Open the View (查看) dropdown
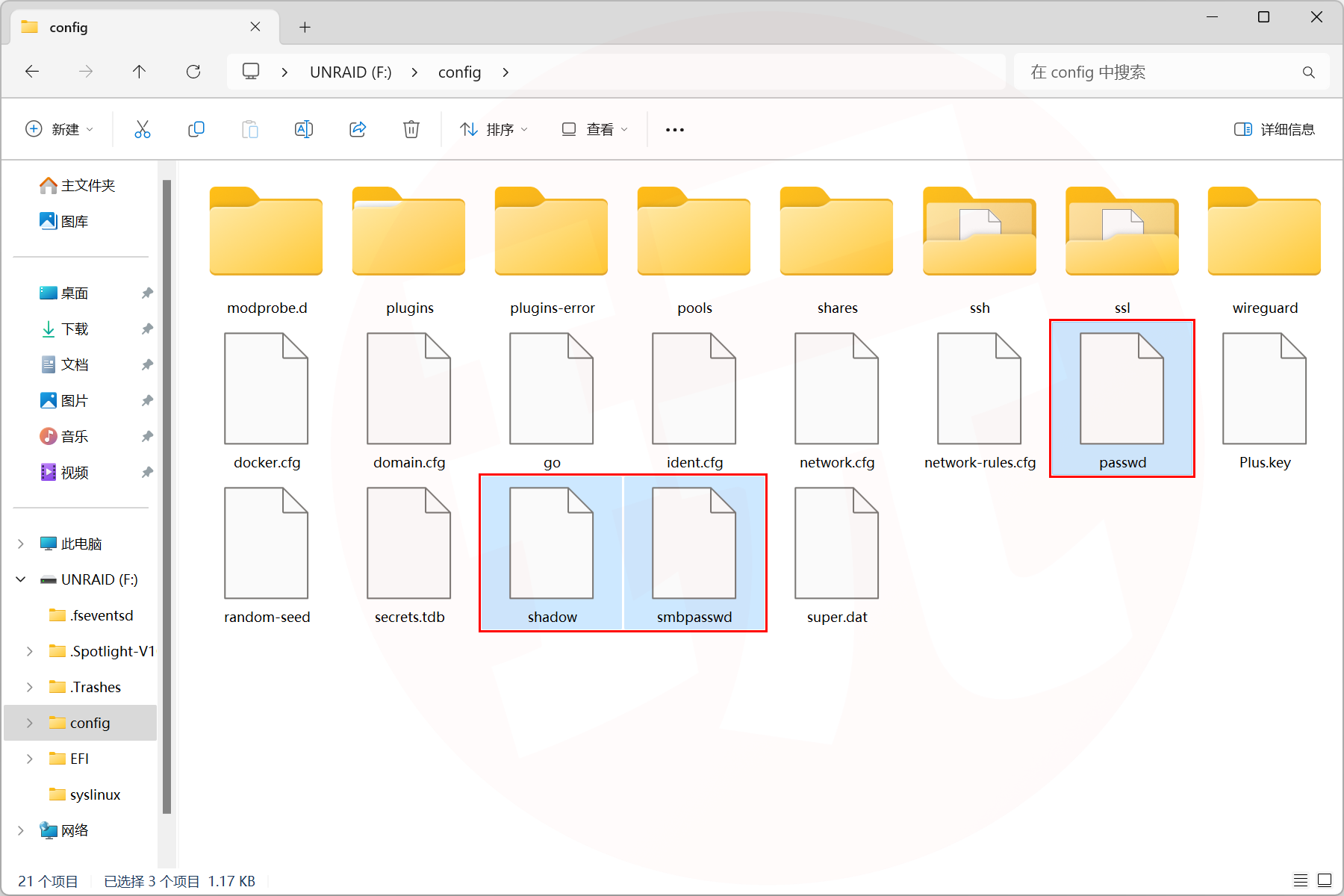This screenshot has height=896, width=1344. point(594,129)
